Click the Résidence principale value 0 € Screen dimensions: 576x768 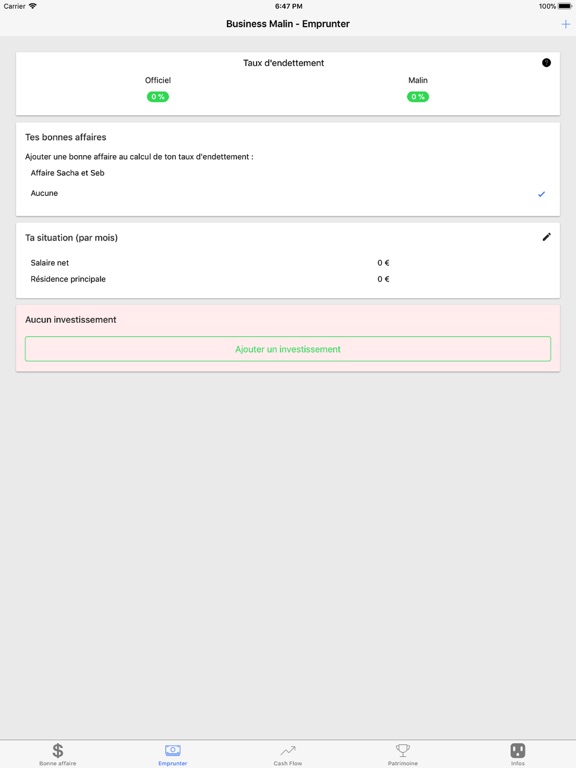[x=383, y=279]
